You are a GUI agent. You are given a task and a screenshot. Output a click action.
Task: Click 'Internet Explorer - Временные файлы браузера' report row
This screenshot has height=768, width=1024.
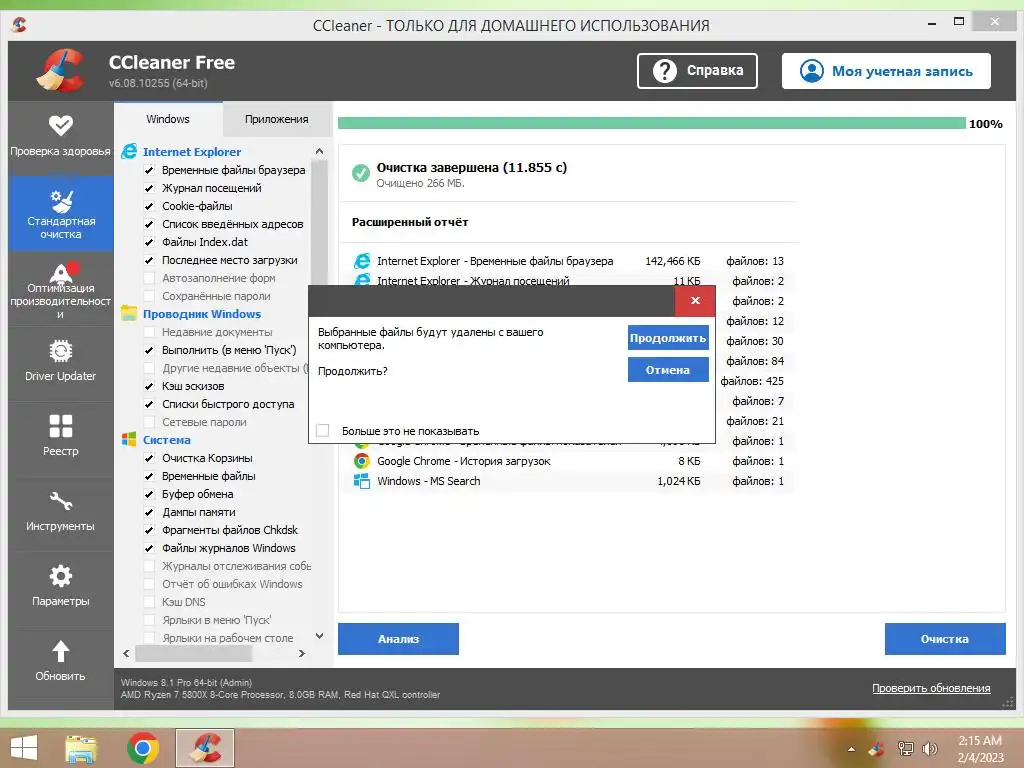click(568, 261)
